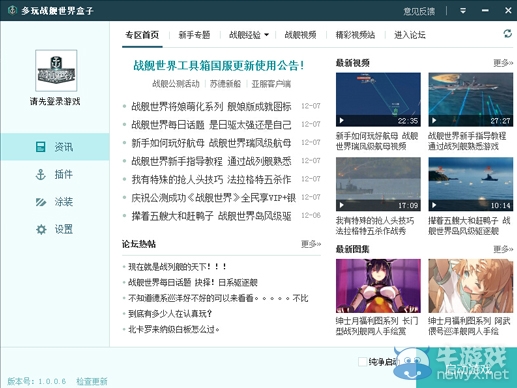
Task: Click the 检查更新 link
Action: tap(92, 381)
